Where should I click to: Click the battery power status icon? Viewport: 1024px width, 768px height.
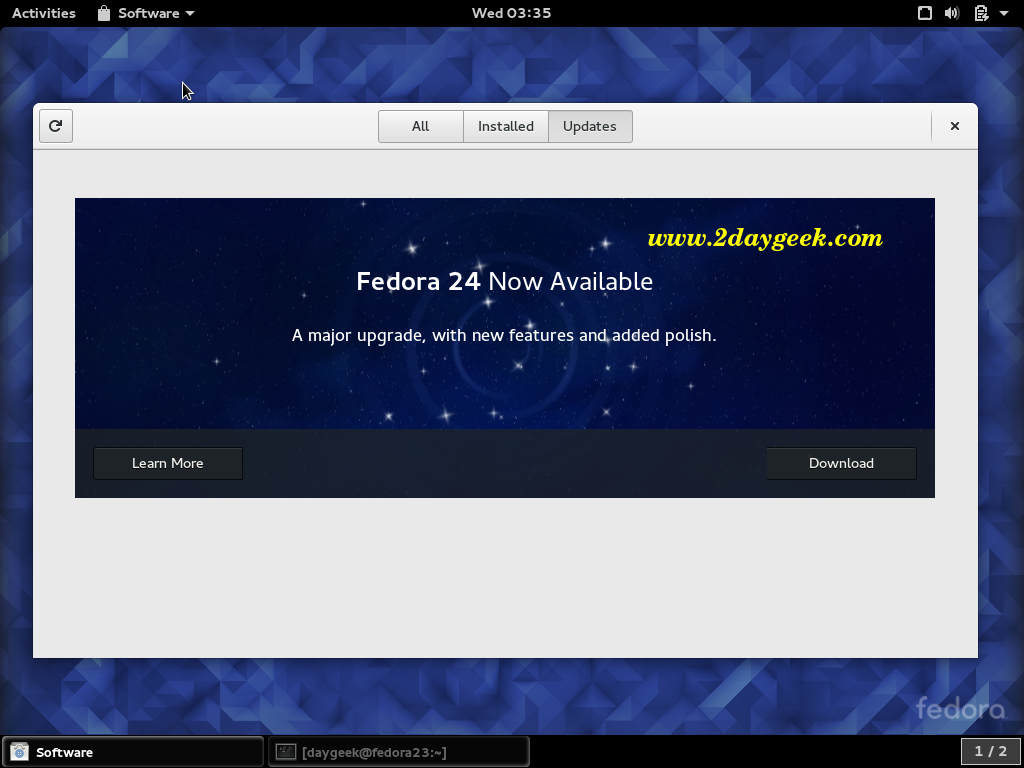click(981, 13)
